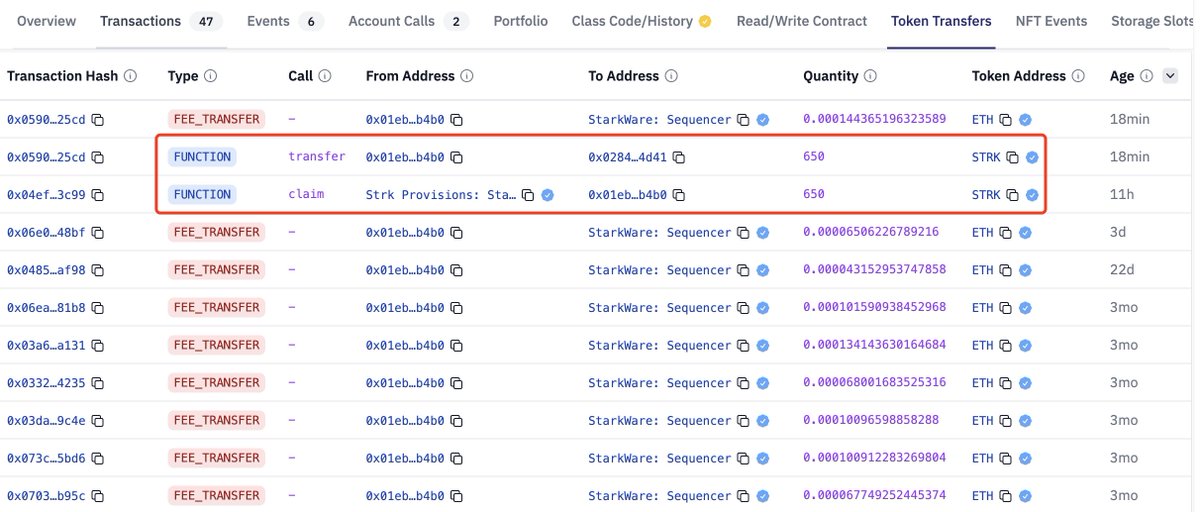Copy transaction hash 0x03a6…a131
Viewport: 1200px width, 512px height.
click(98, 346)
